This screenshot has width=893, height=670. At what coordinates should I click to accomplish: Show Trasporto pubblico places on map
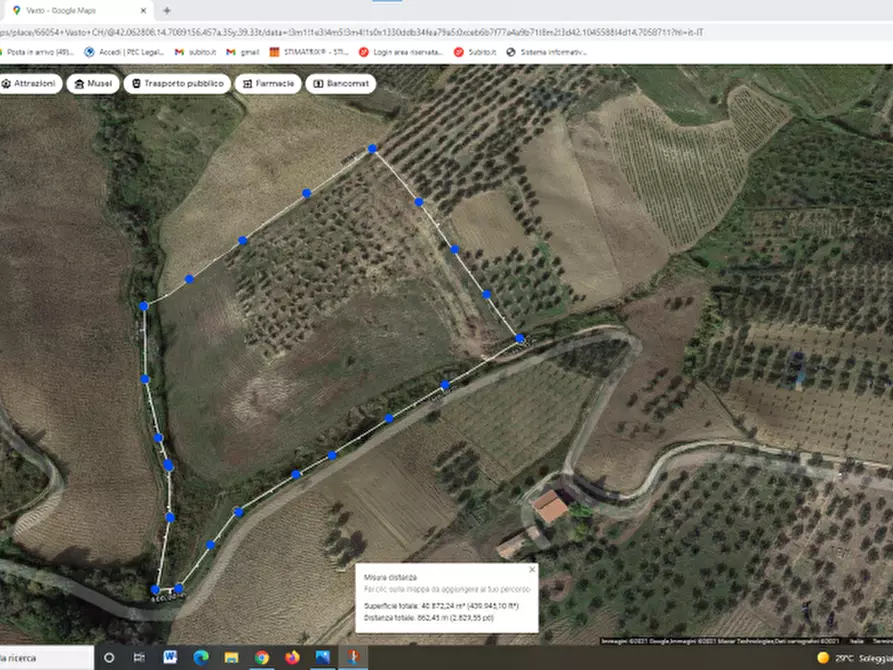click(x=178, y=84)
